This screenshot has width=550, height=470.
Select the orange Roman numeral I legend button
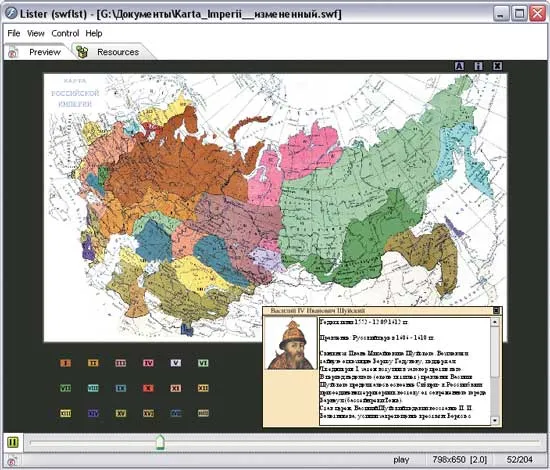(66, 363)
